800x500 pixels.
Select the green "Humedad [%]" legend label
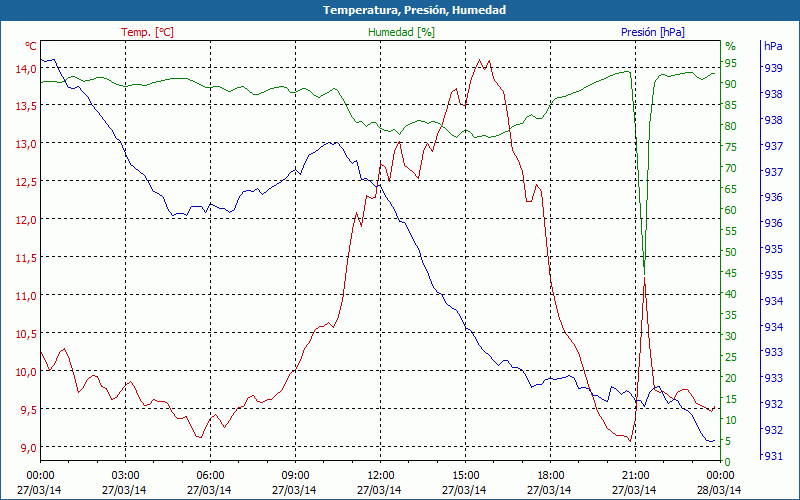click(x=402, y=32)
